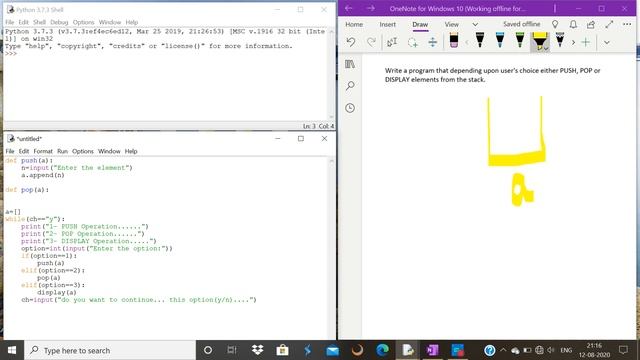The image size is (640, 360).
Task: Open Cortana circle on taskbar
Action: [208, 350]
